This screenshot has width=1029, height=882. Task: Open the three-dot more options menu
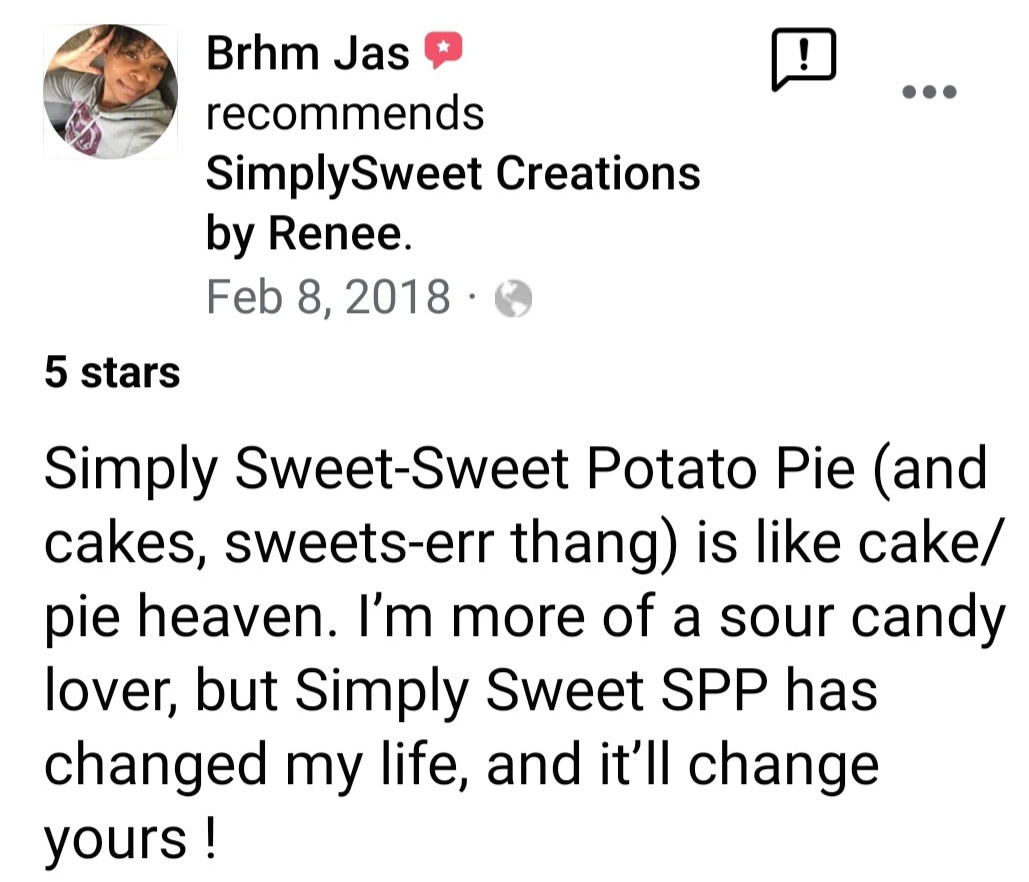coord(930,91)
